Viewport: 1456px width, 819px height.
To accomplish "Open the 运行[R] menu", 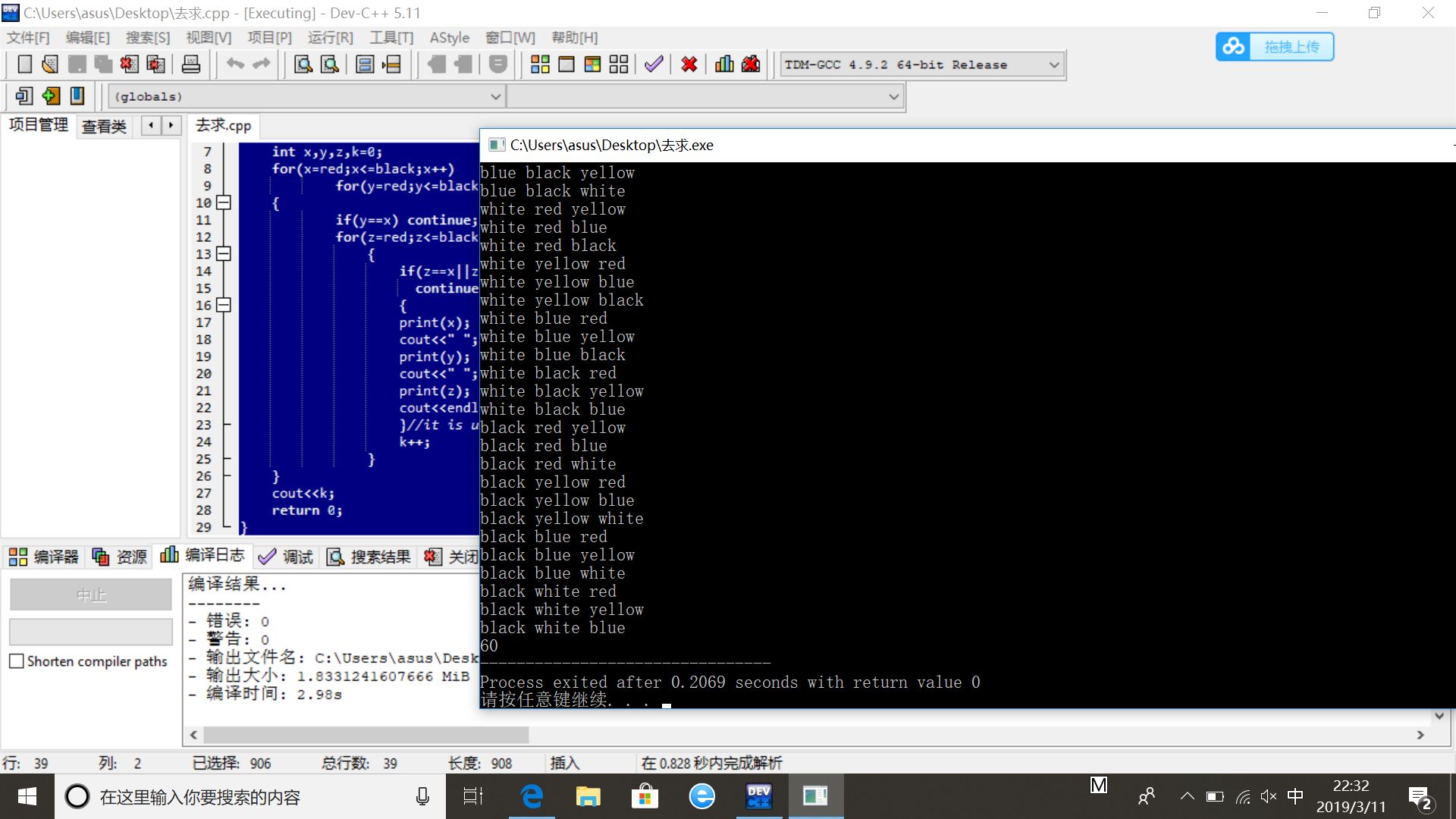I will 331,37.
